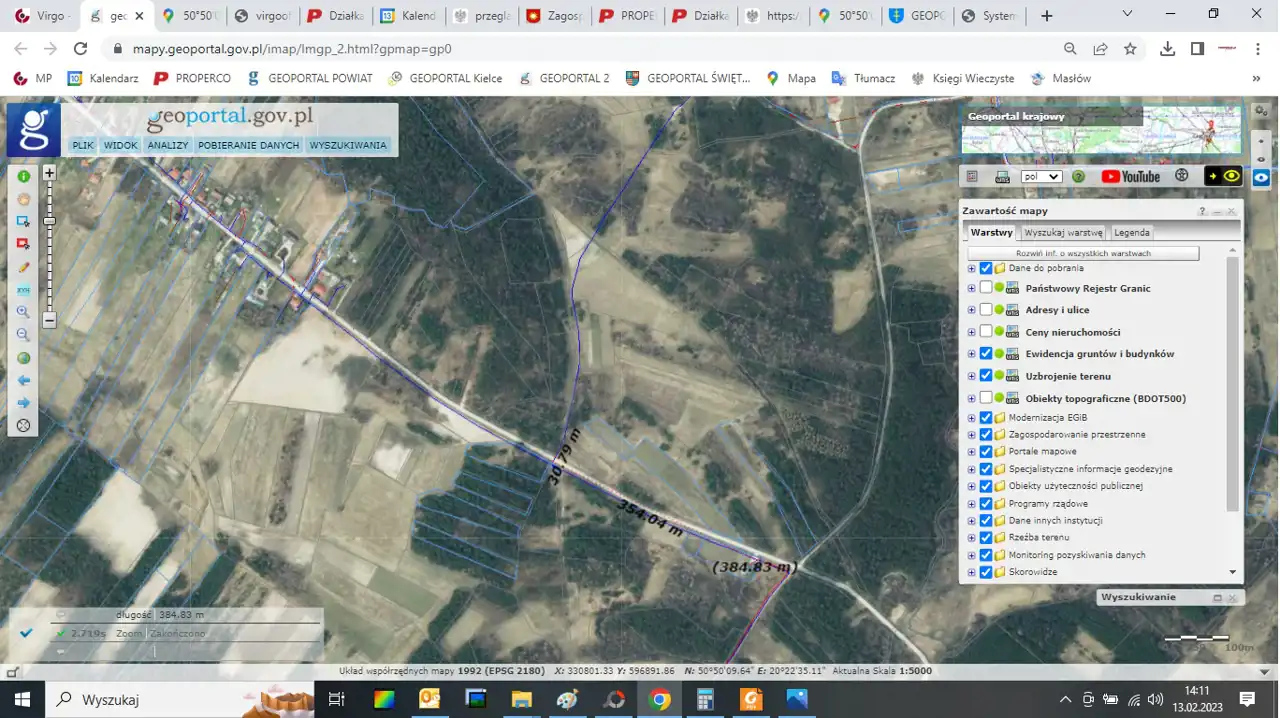Click the zoom slider handle
Screen dimensions: 1280x718
click(x=49, y=221)
